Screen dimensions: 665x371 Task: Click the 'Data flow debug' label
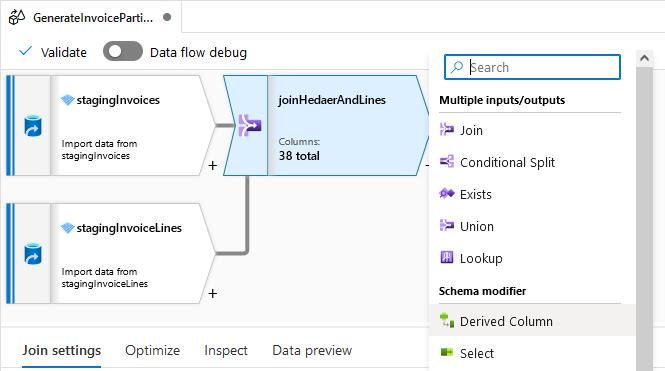click(198, 52)
